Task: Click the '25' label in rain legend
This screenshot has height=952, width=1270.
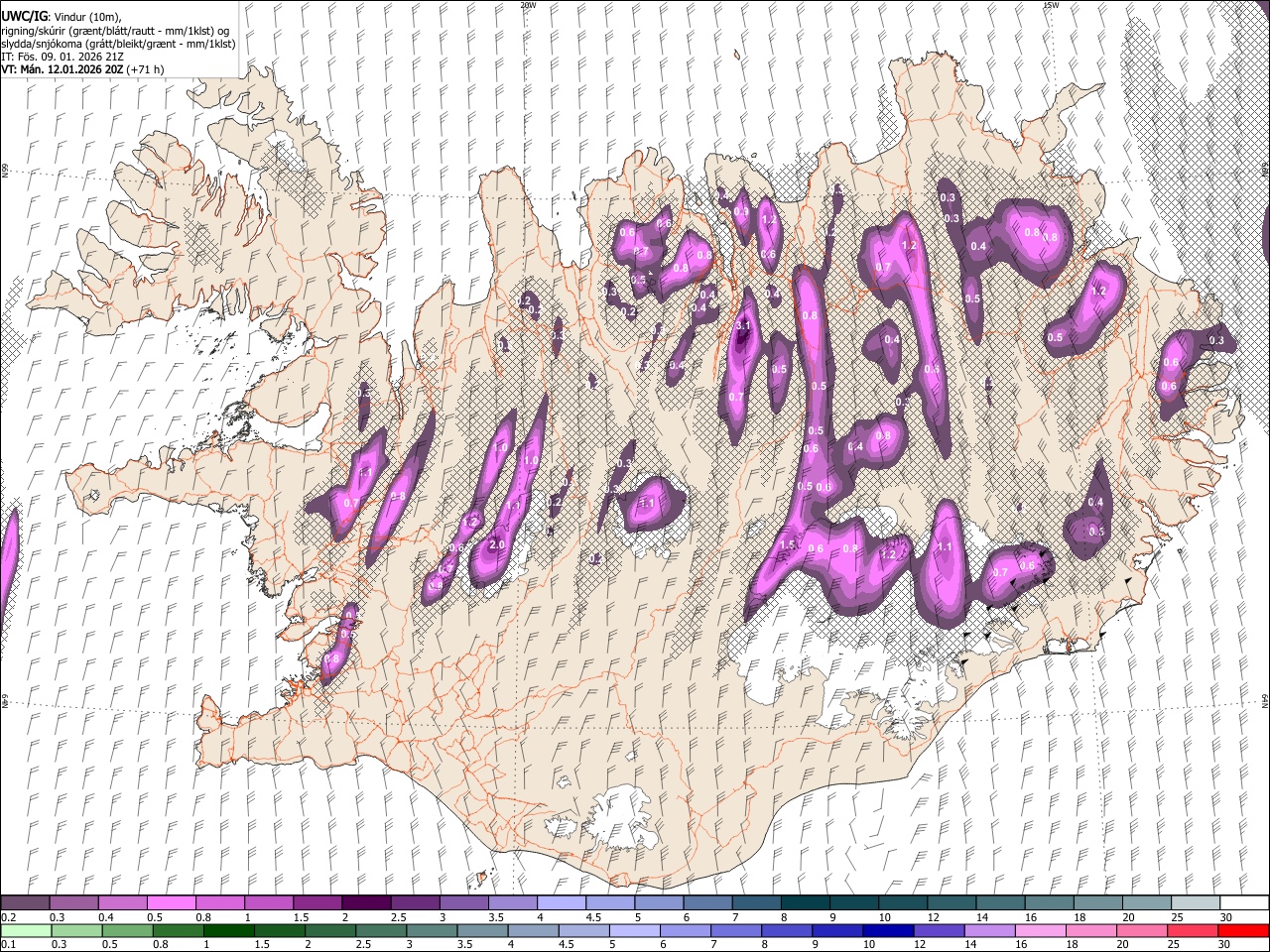Action: click(x=1173, y=944)
